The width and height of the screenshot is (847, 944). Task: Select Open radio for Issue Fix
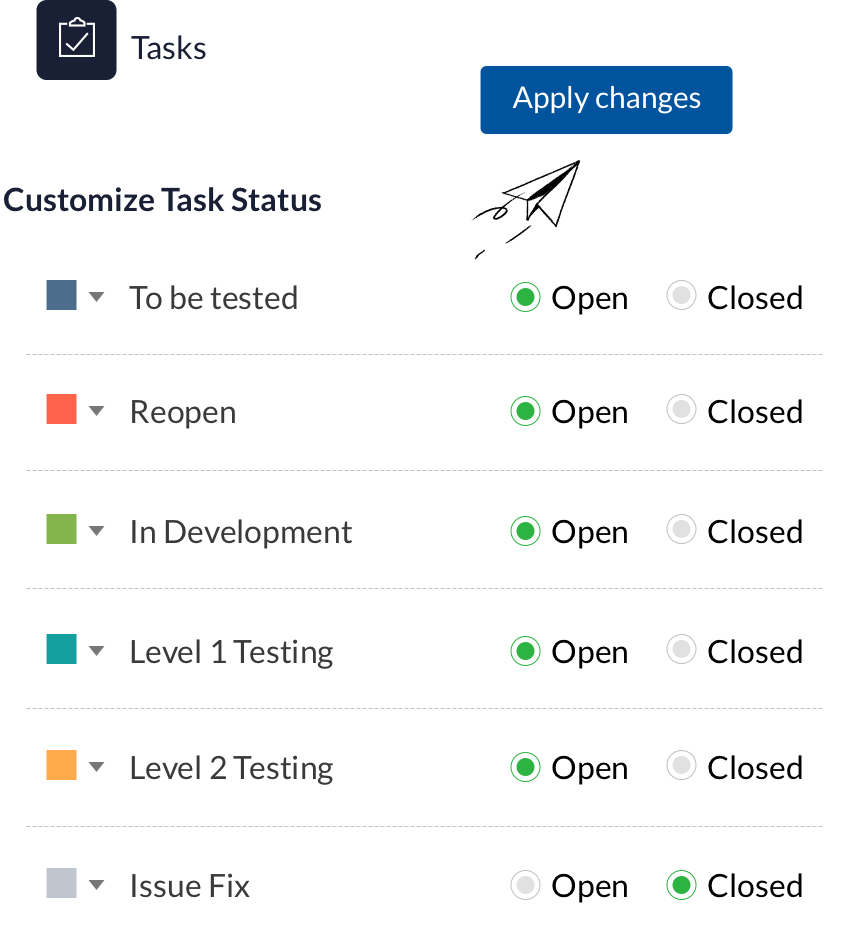tap(525, 885)
